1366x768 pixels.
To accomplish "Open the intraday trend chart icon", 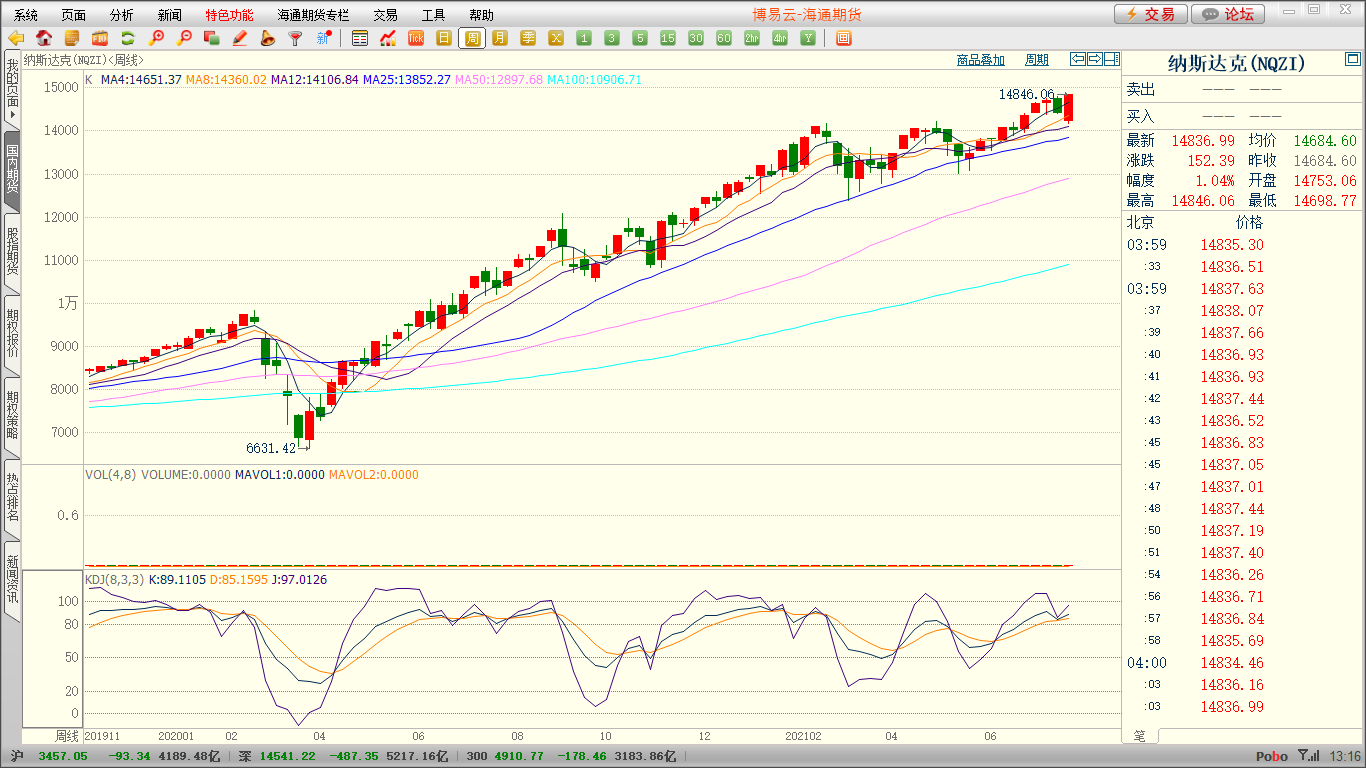I will pyautogui.click(x=388, y=38).
